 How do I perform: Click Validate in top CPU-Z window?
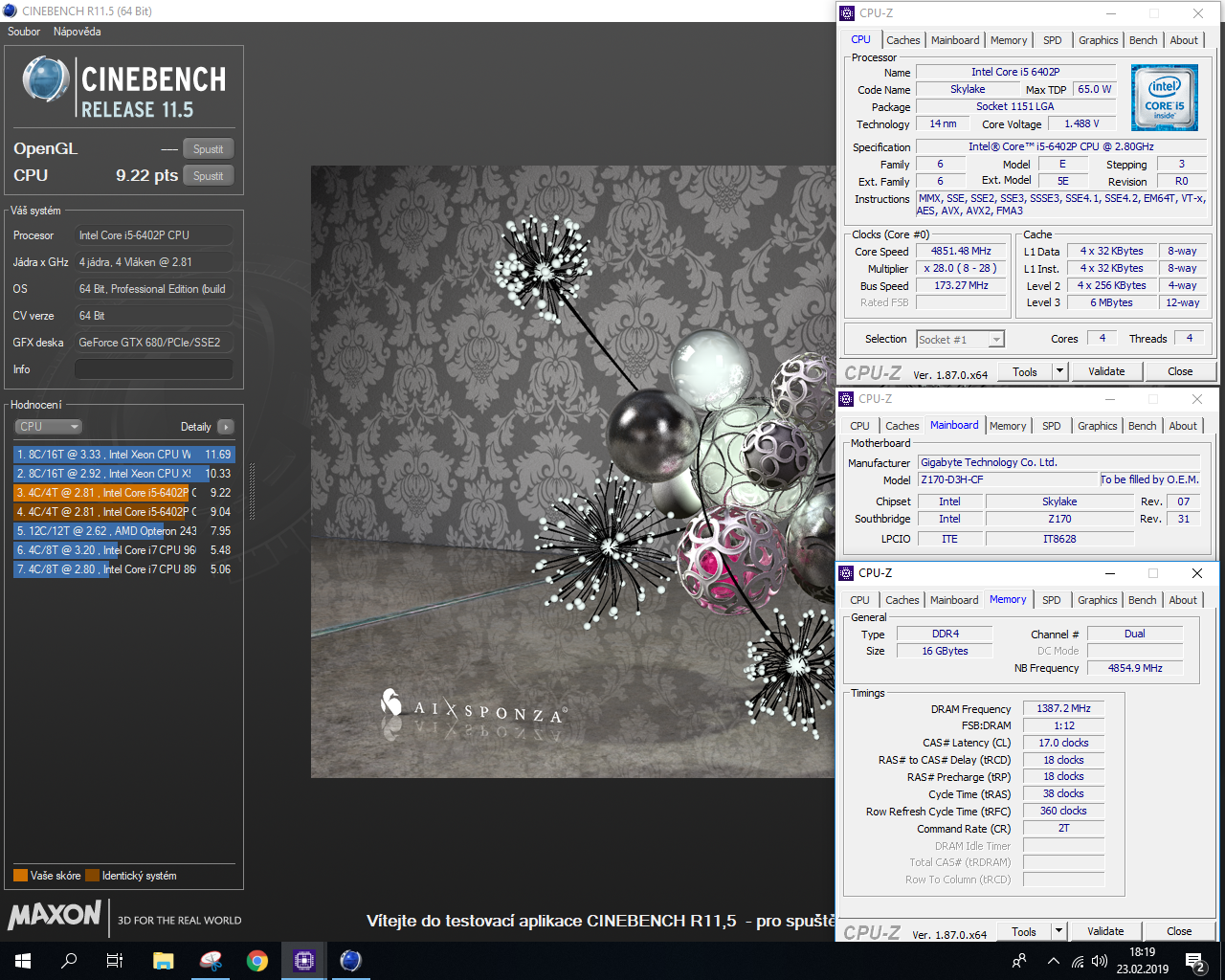tap(1106, 371)
